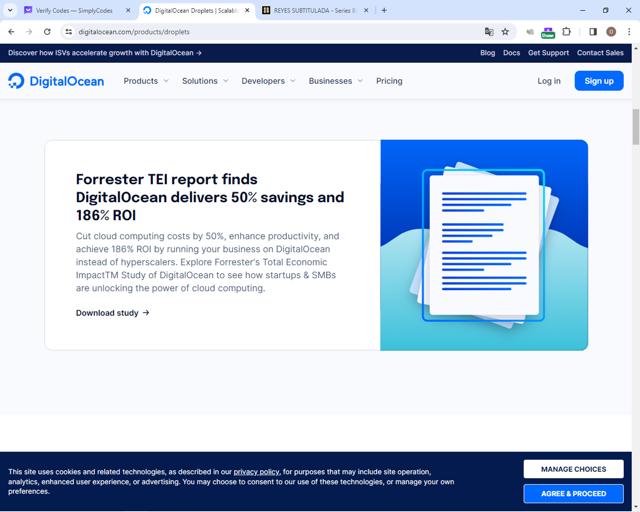Expand the Solutions menu

(x=205, y=81)
